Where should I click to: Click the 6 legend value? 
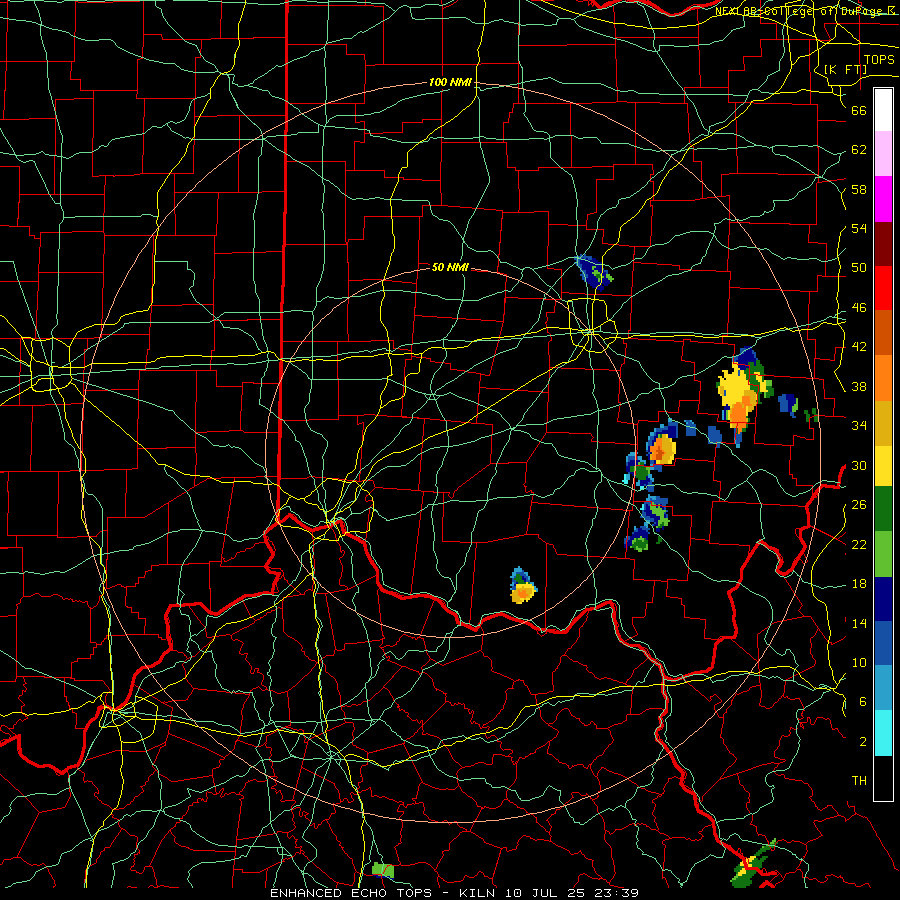point(863,702)
